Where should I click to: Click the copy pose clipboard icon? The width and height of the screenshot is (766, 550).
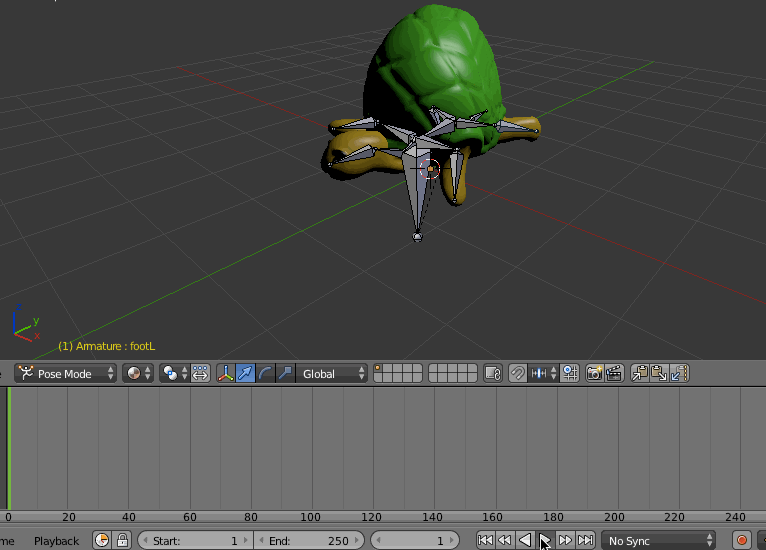pos(639,374)
